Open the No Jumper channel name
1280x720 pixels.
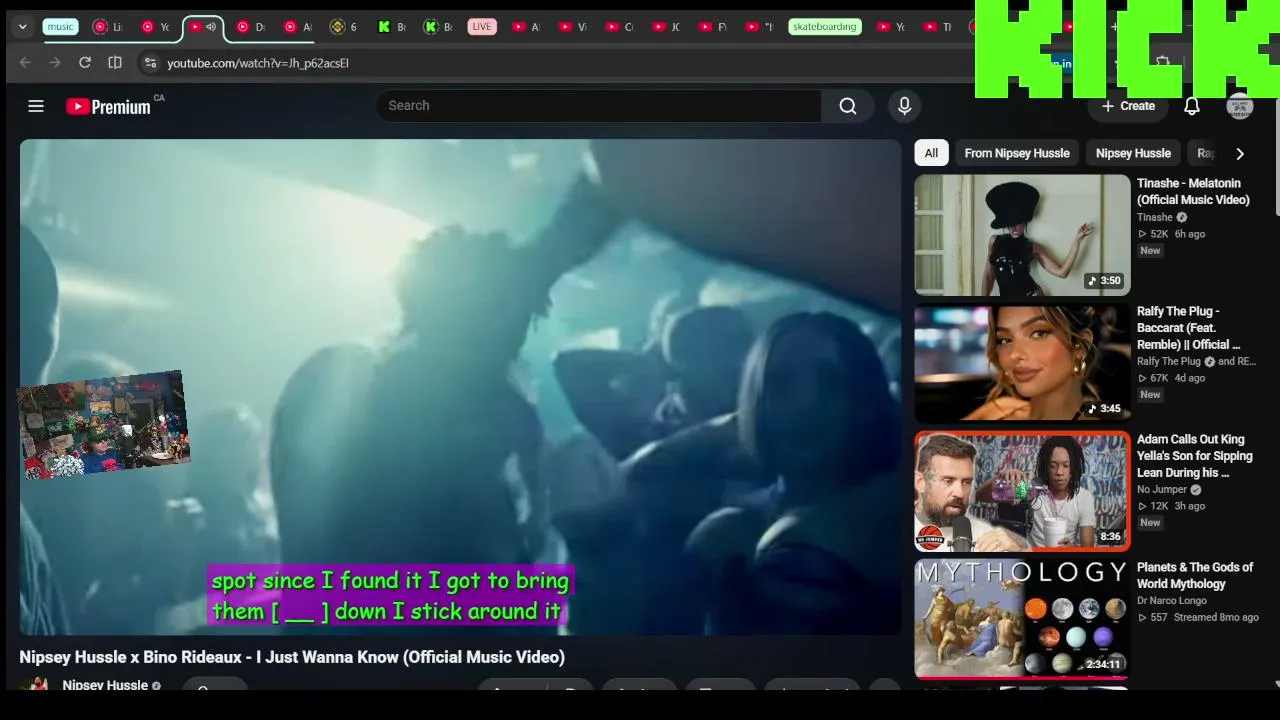pos(1162,490)
